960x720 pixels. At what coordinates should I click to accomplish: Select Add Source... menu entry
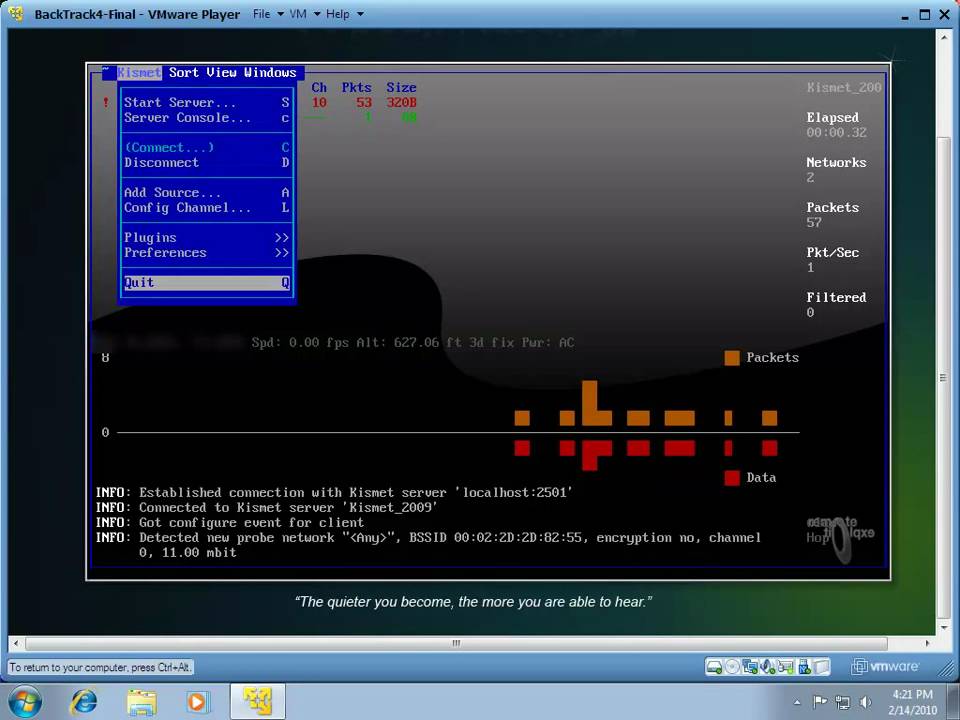point(206,193)
